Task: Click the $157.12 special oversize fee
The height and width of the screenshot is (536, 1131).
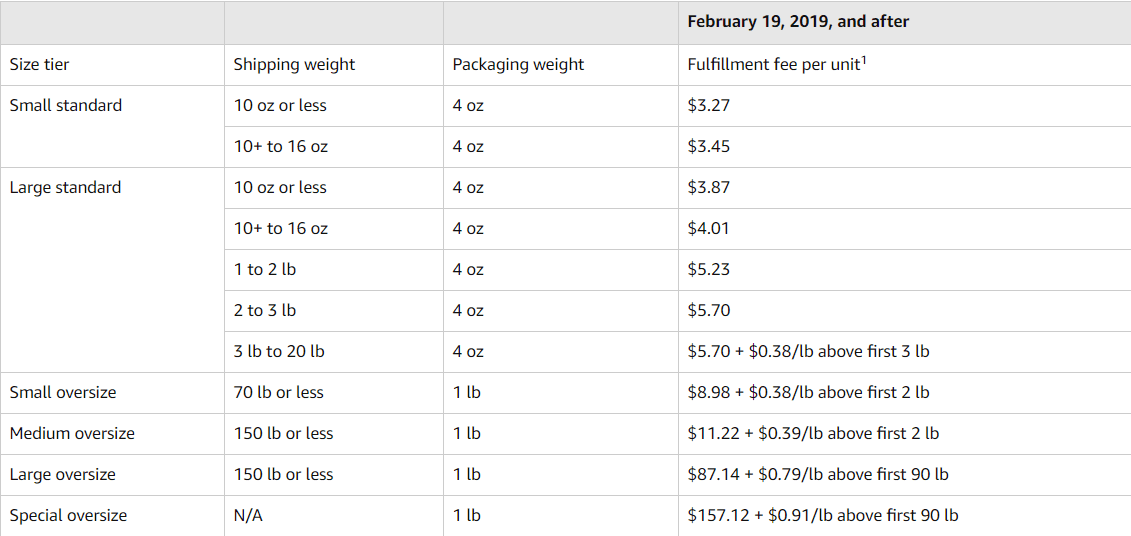Action: click(823, 515)
